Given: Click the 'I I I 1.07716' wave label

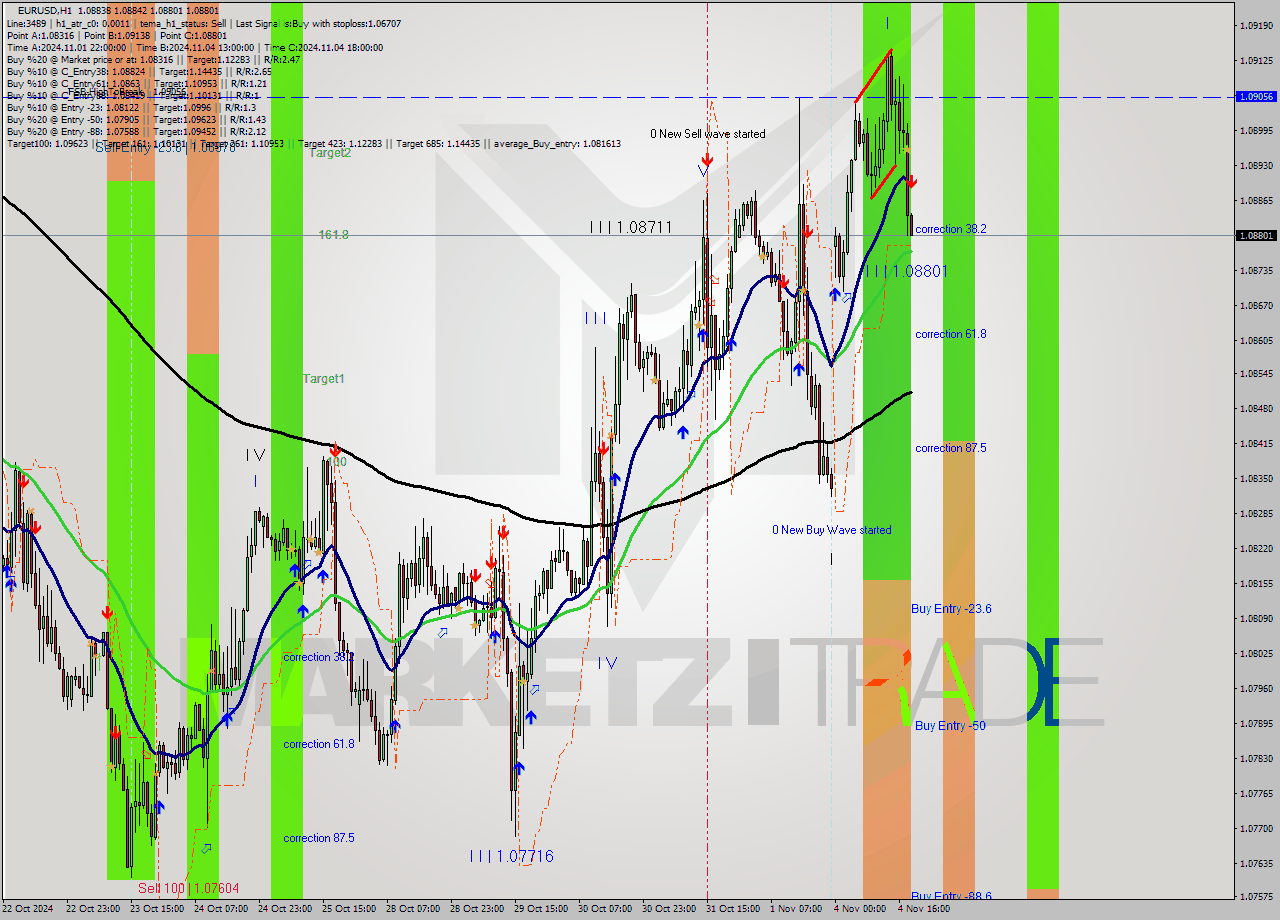Looking at the screenshot, I should [x=511, y=856].
